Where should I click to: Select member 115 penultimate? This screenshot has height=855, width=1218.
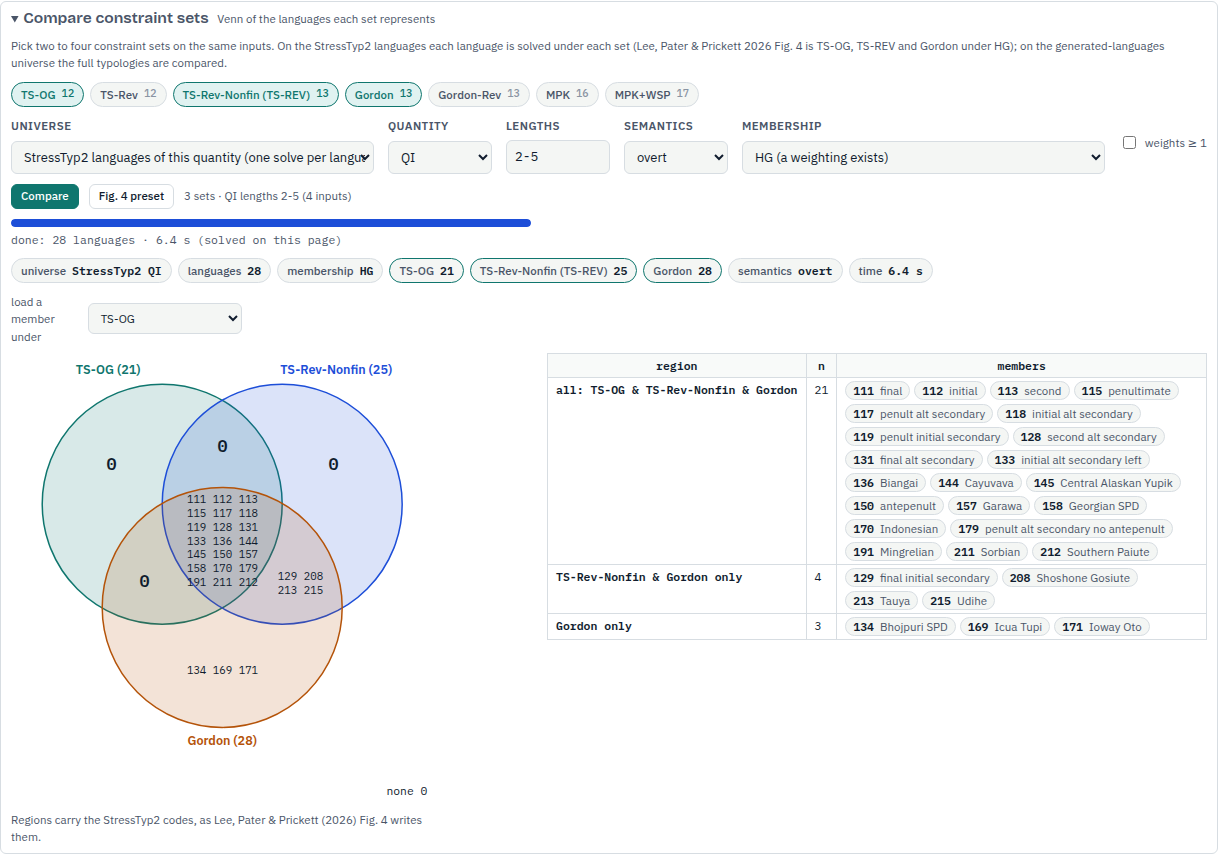pos(1127,391)
